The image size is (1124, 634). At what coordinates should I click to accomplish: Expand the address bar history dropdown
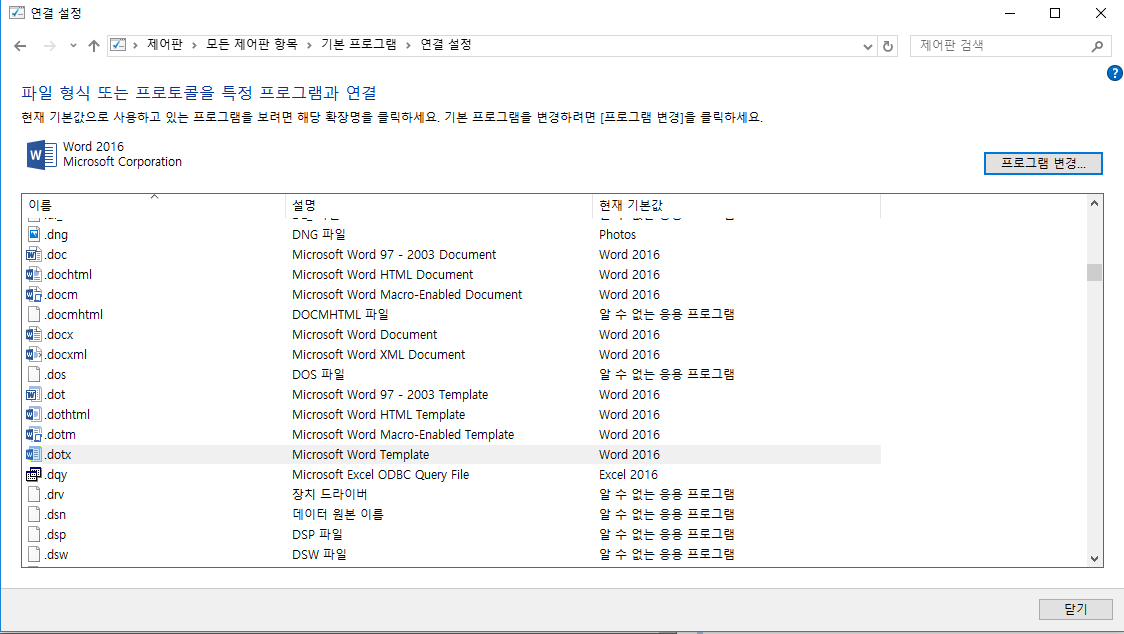867,47
